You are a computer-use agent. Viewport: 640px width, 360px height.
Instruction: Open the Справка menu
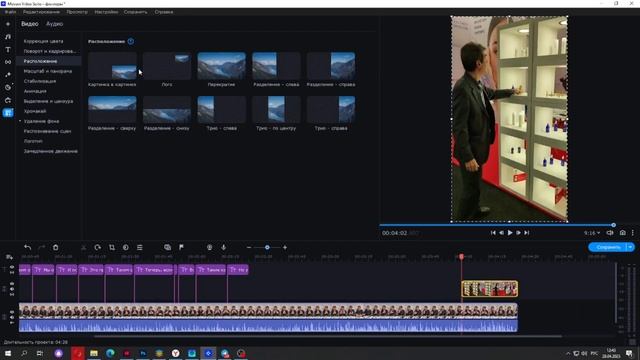[164, 12]
